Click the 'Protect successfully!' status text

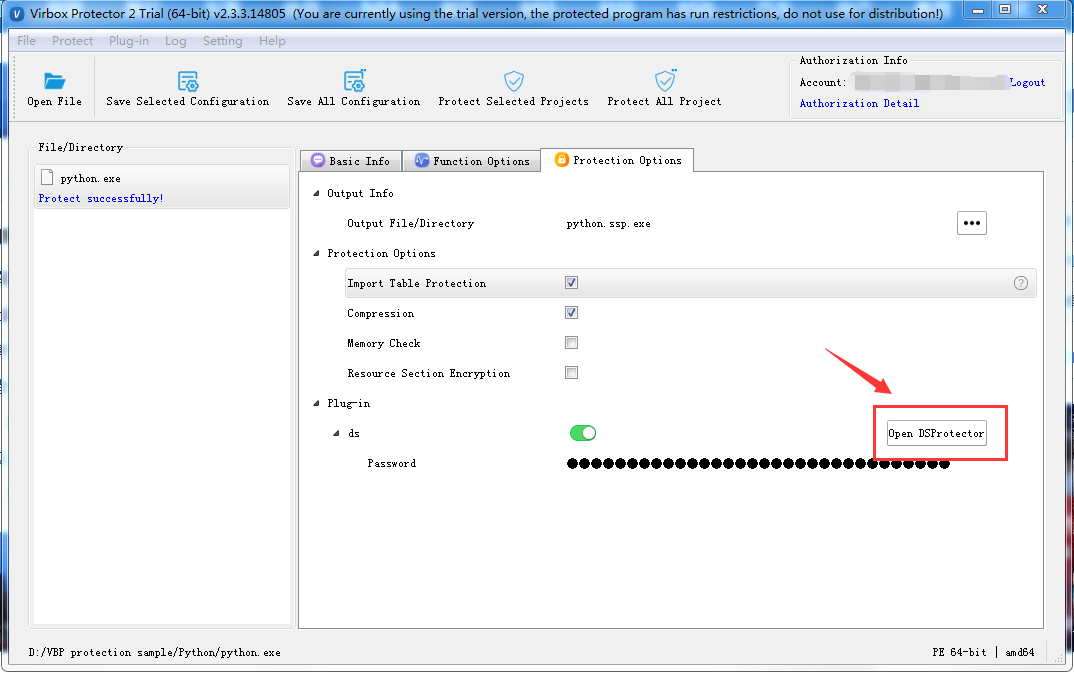point(101,199)
